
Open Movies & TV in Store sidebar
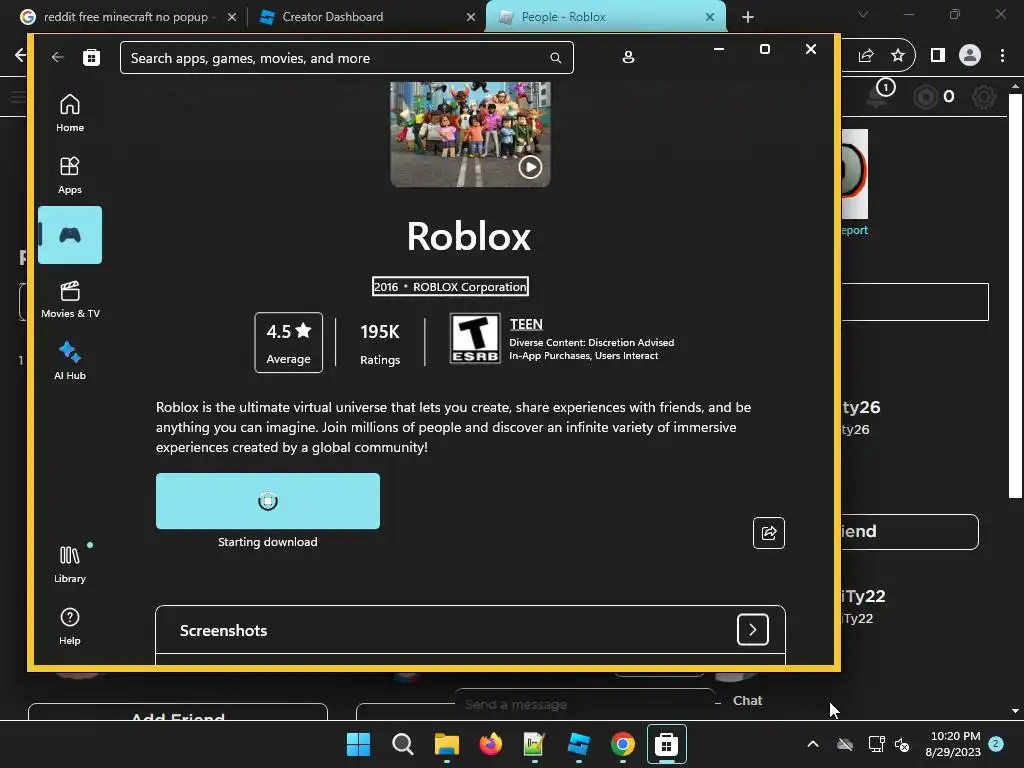pyautogui.click(x=70, y=299)
